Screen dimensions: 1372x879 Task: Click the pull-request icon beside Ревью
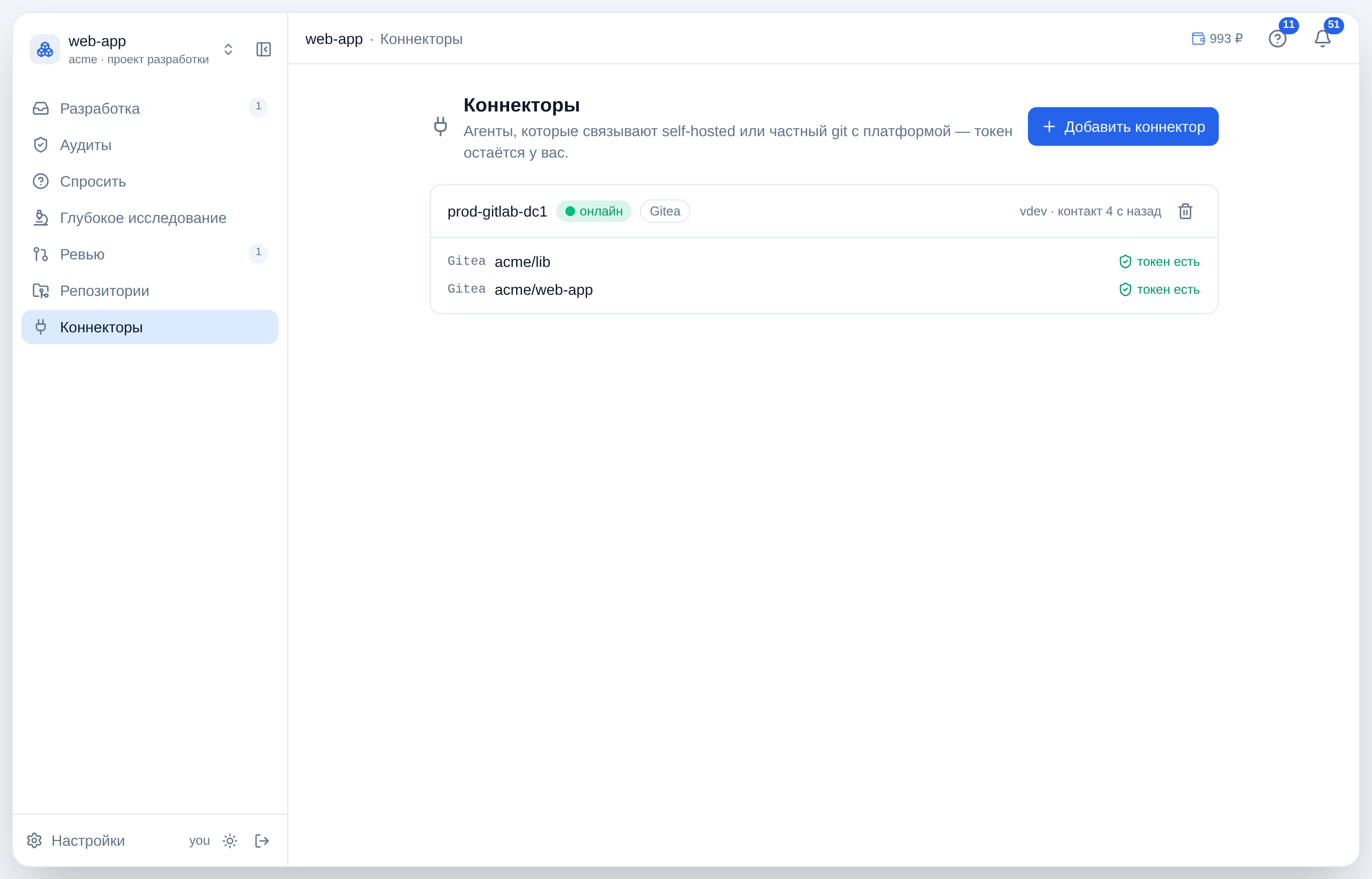[41, 254]
